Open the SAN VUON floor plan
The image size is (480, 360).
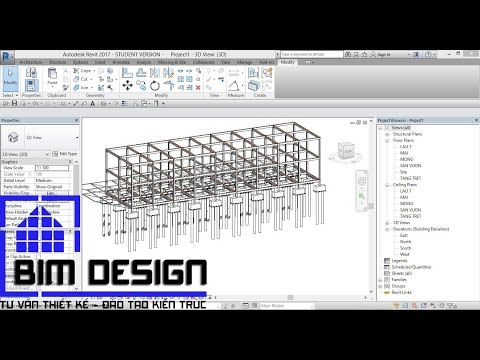click(x=410, y=166)
